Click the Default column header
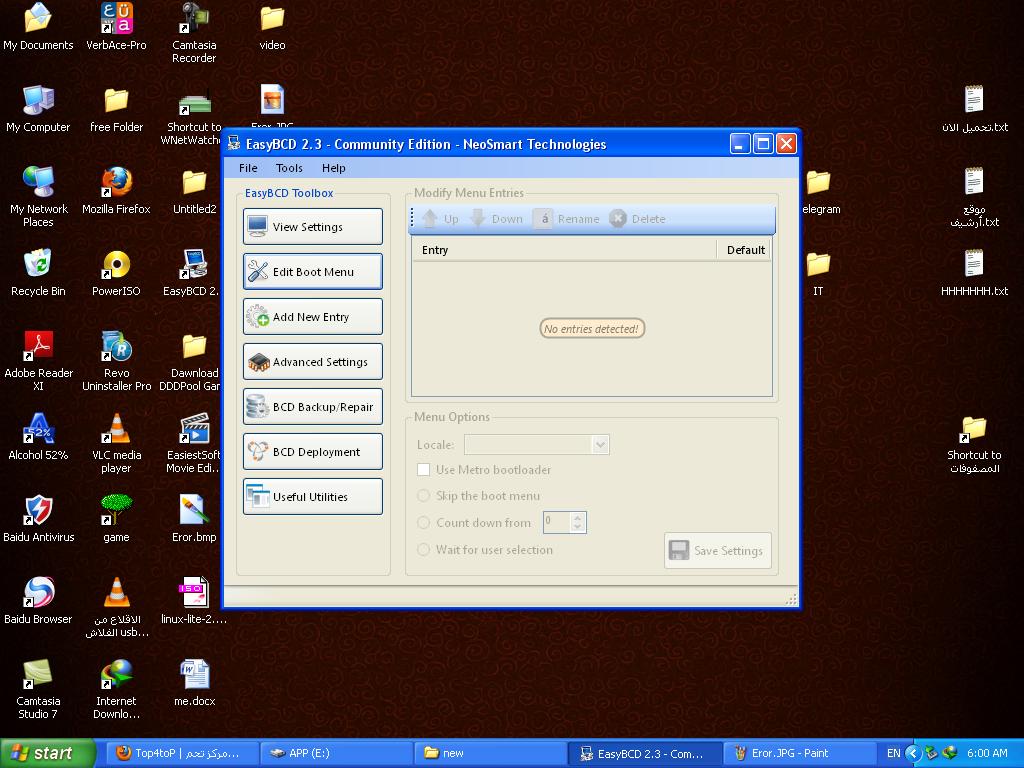 pos(745,250)
